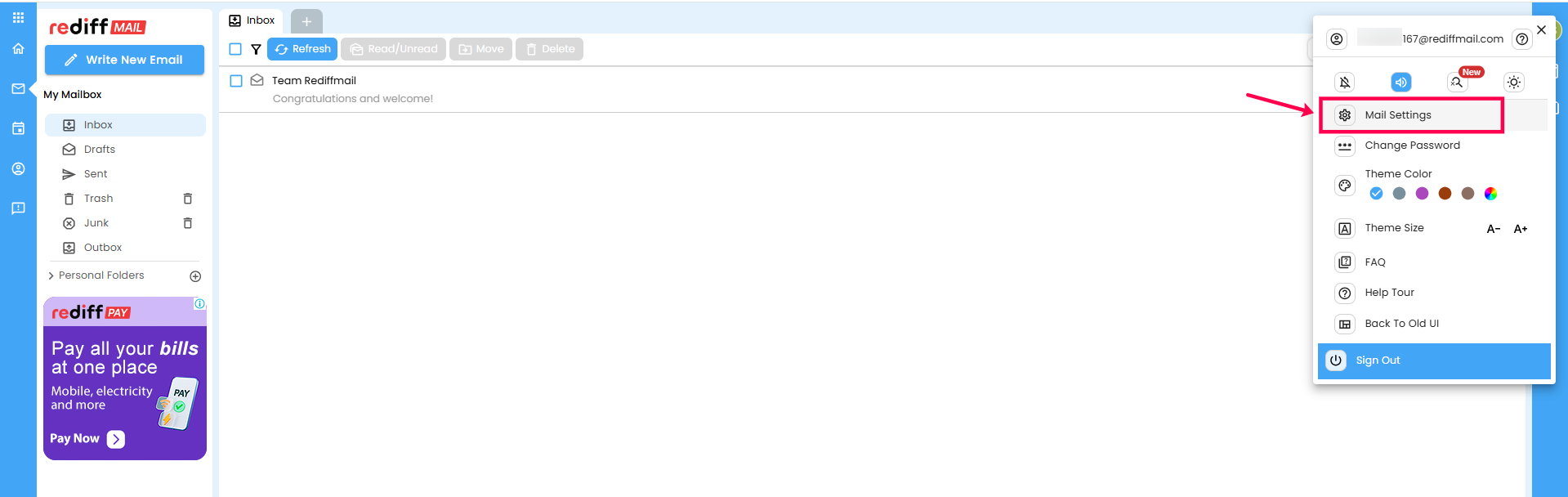Increase theme size with A+
This screenshot has height=497, width=1568.
(1520, 229)
